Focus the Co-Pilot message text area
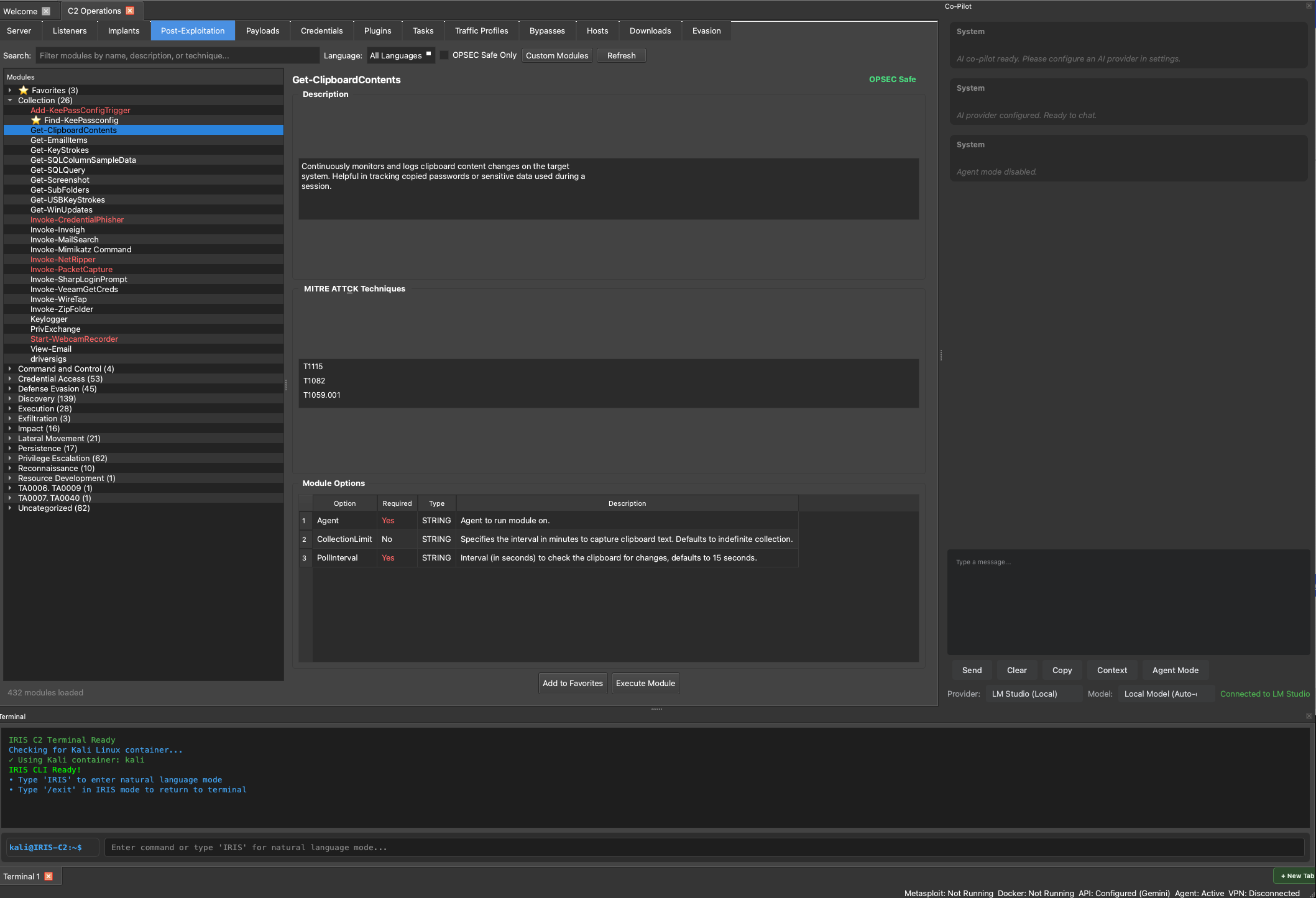 click(x=1128, y=602)
